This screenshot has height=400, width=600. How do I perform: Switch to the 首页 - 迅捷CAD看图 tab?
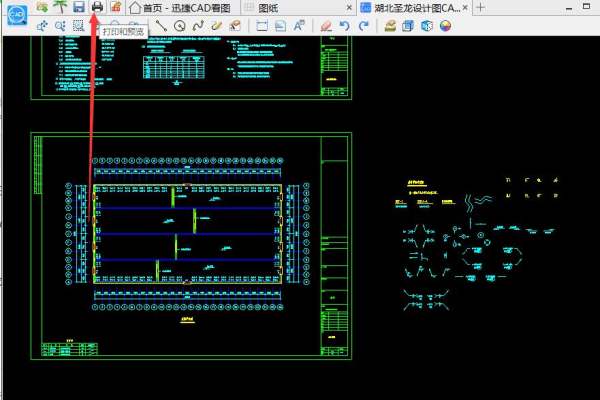(x=185, y=7)
